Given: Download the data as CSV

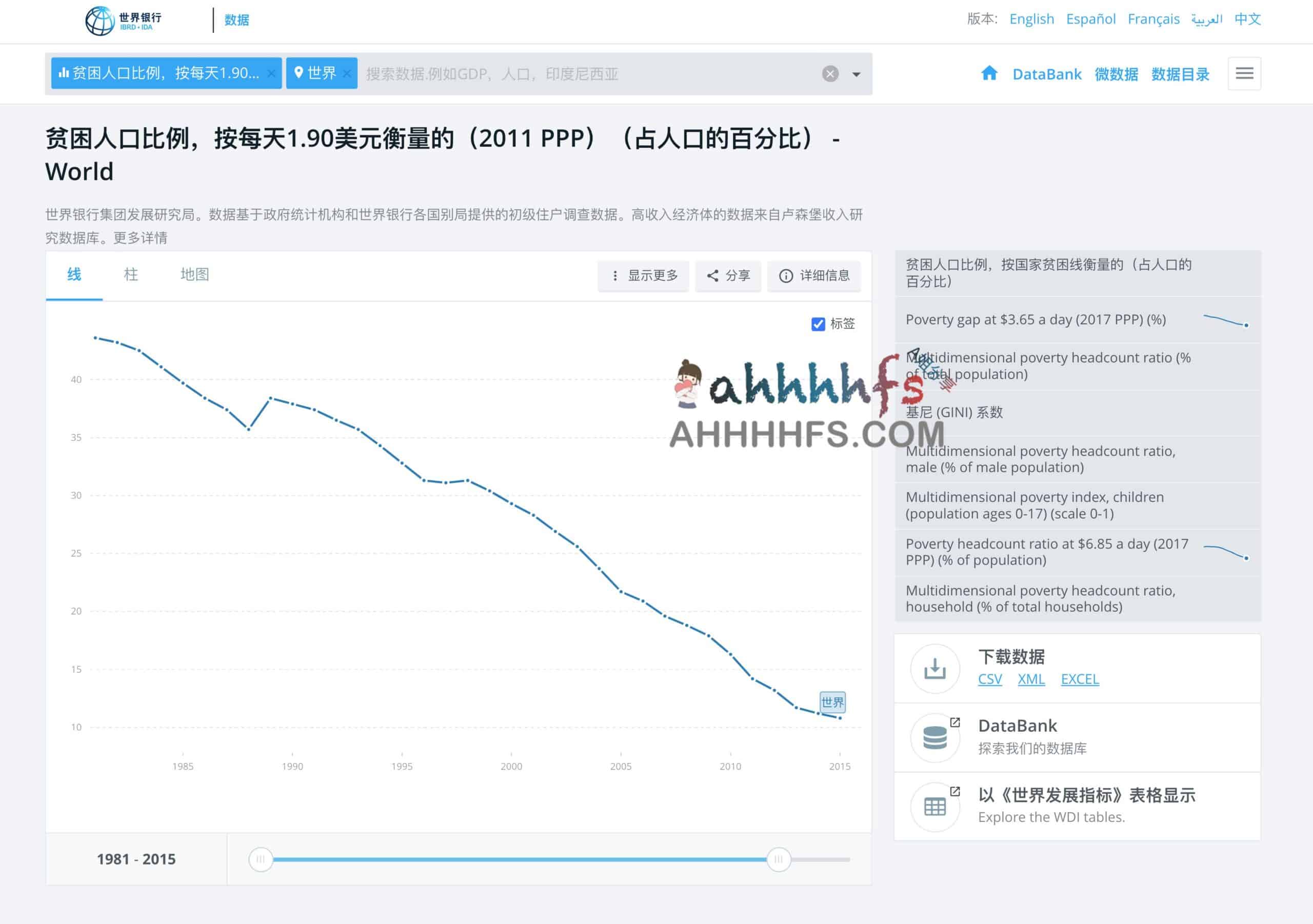Looking at the screenshot, I should [989, 679].
